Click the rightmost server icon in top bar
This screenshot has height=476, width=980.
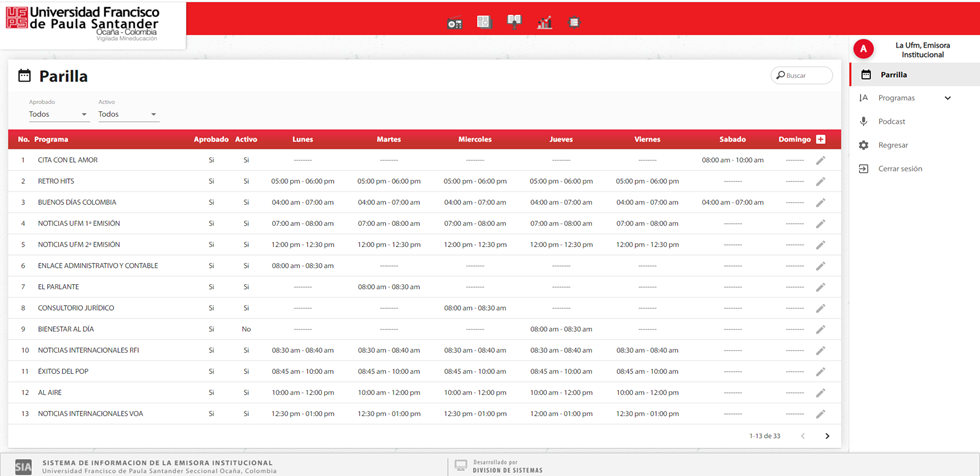tap(574, 22)
